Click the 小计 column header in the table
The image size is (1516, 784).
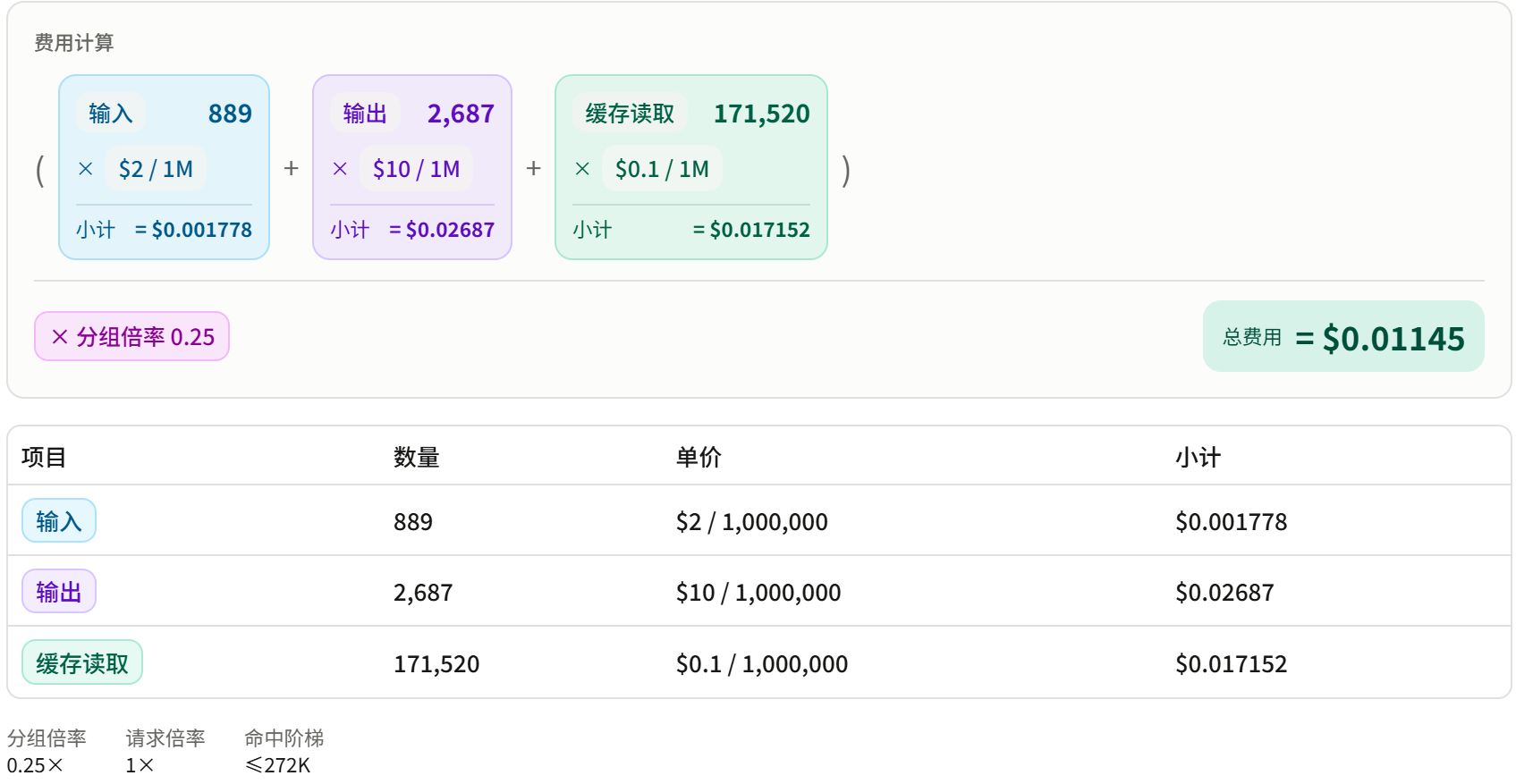[1198, 458]
